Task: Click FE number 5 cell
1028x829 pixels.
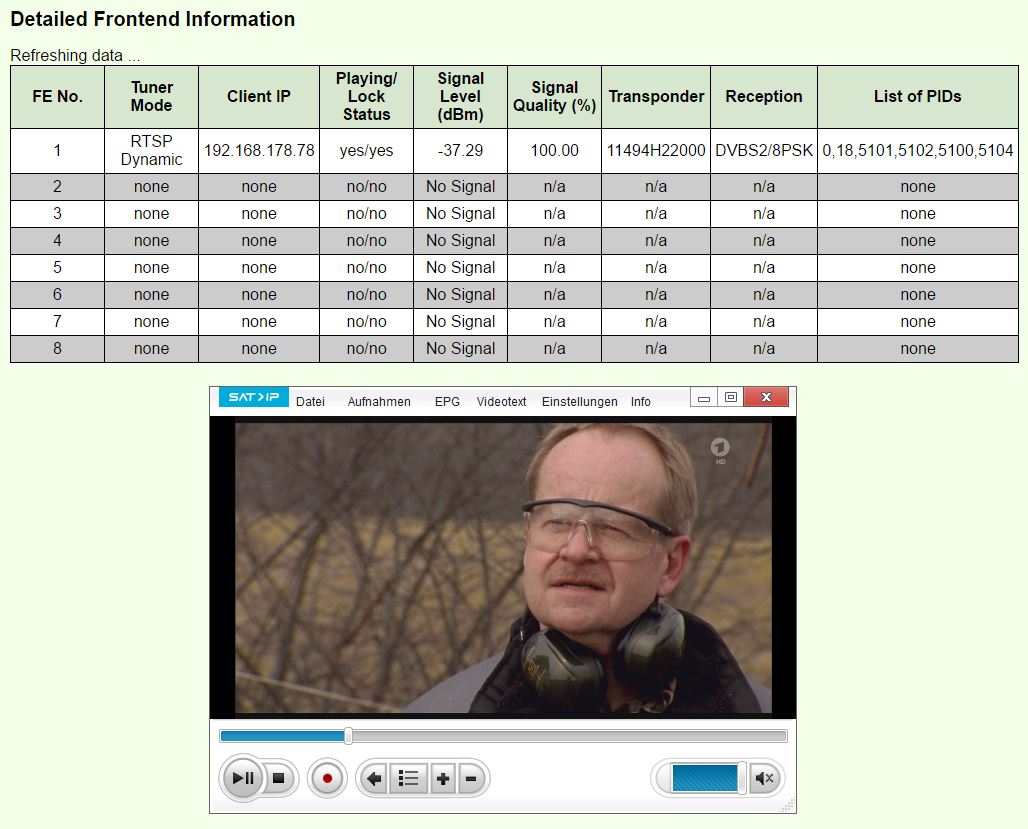Action: click(x=58, y=268)
